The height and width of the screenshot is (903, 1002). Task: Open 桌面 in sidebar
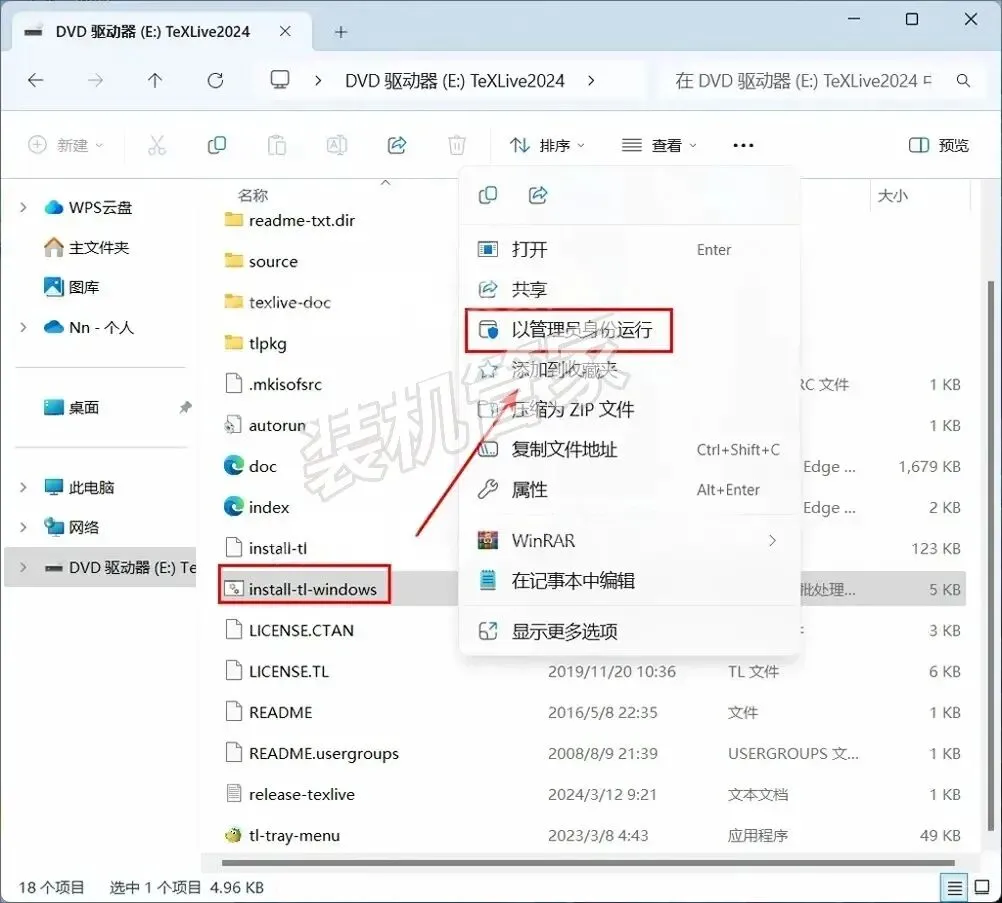coord(72,407)
